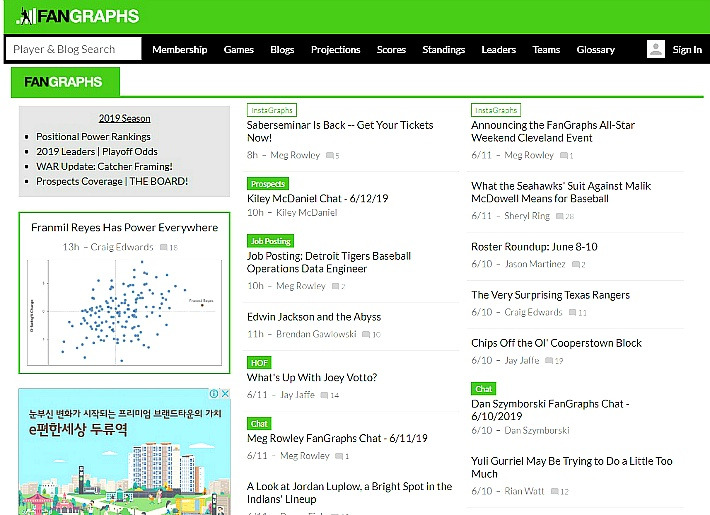Click comment icon on Detroit Tigers job posting

pyautogui.click(x=336, y=286)
